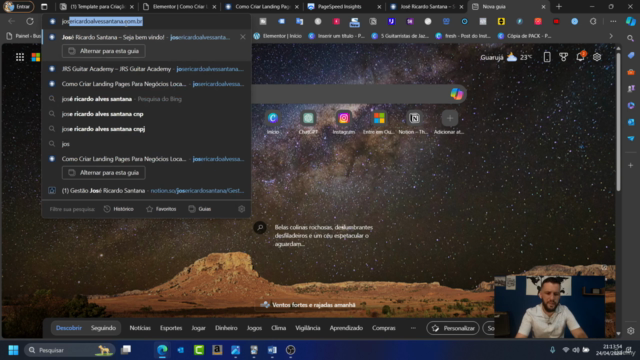The width and height of the screenshot is (640, 360).
Task: Click the Ventos fortes weather alert
Action: click(x=308, y=305)
